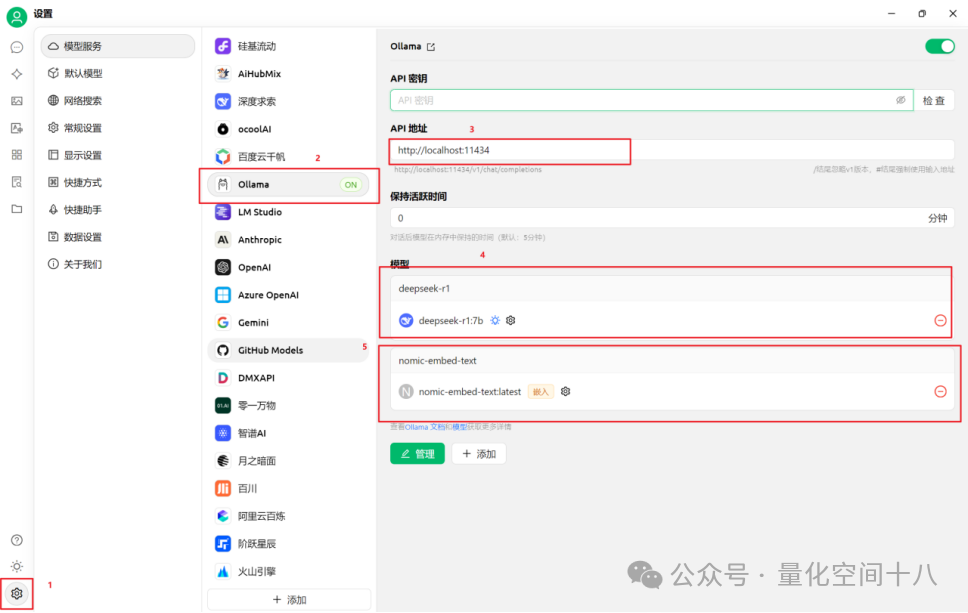Open the agents sparkle sidebar icon
The image size is (968, 613).
point(17,74)
